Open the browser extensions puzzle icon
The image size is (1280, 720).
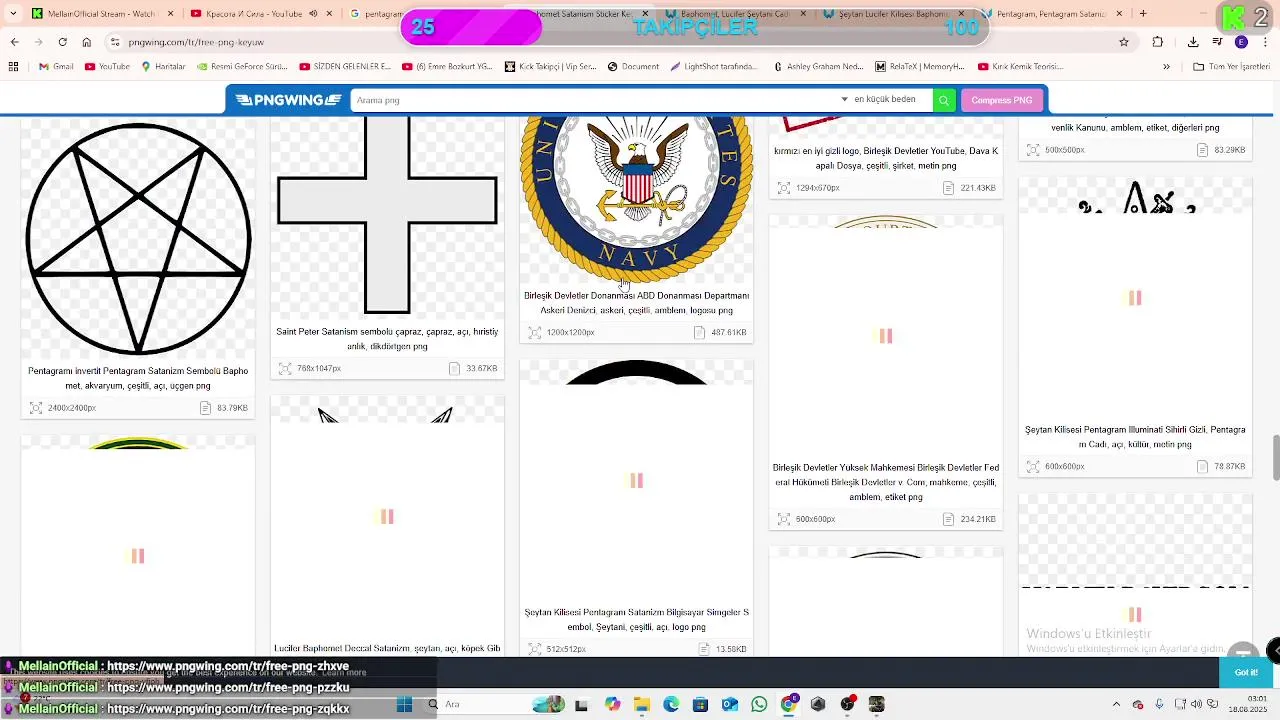(1158, 42)
